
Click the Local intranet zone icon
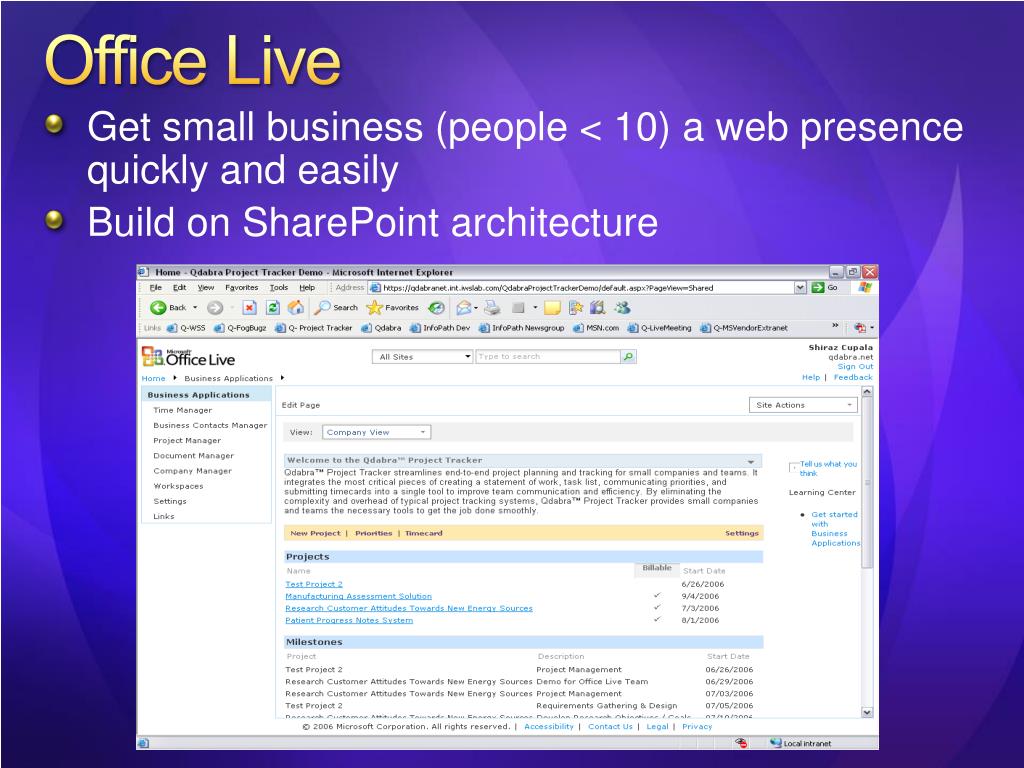(775, 743)
